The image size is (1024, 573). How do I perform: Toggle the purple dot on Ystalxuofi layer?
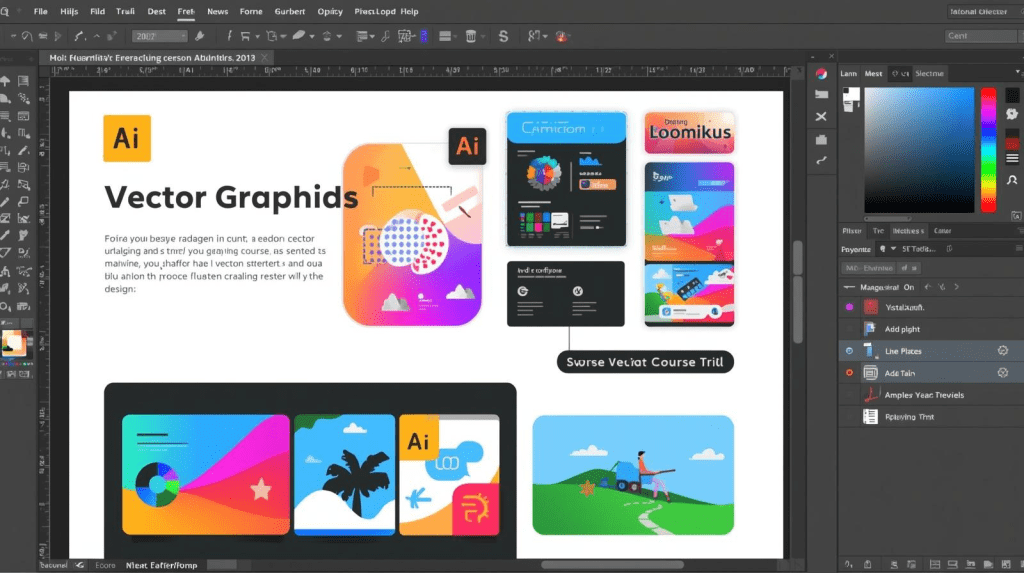click(x=849, y=307)
